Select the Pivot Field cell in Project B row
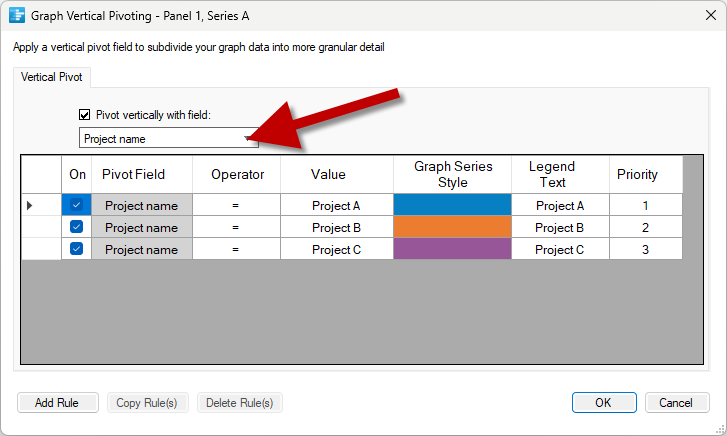This screenshot has width=727, height=436. pyautogui.click(x=142, y=227)
